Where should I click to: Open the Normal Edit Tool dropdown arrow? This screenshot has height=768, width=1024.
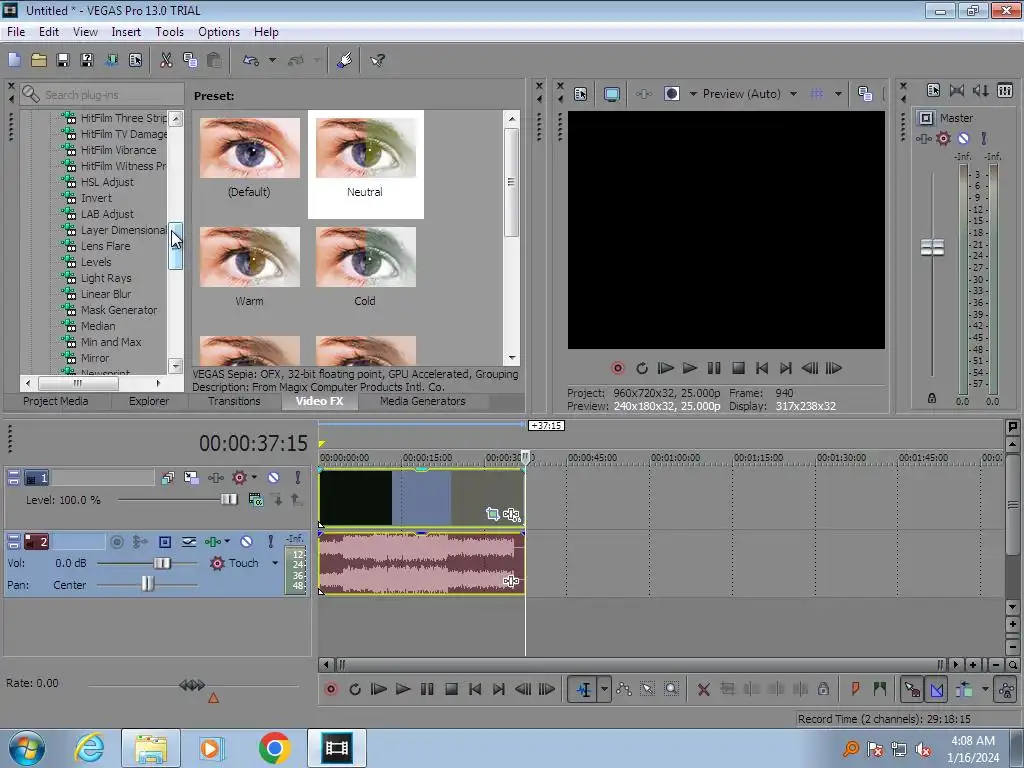604,689
